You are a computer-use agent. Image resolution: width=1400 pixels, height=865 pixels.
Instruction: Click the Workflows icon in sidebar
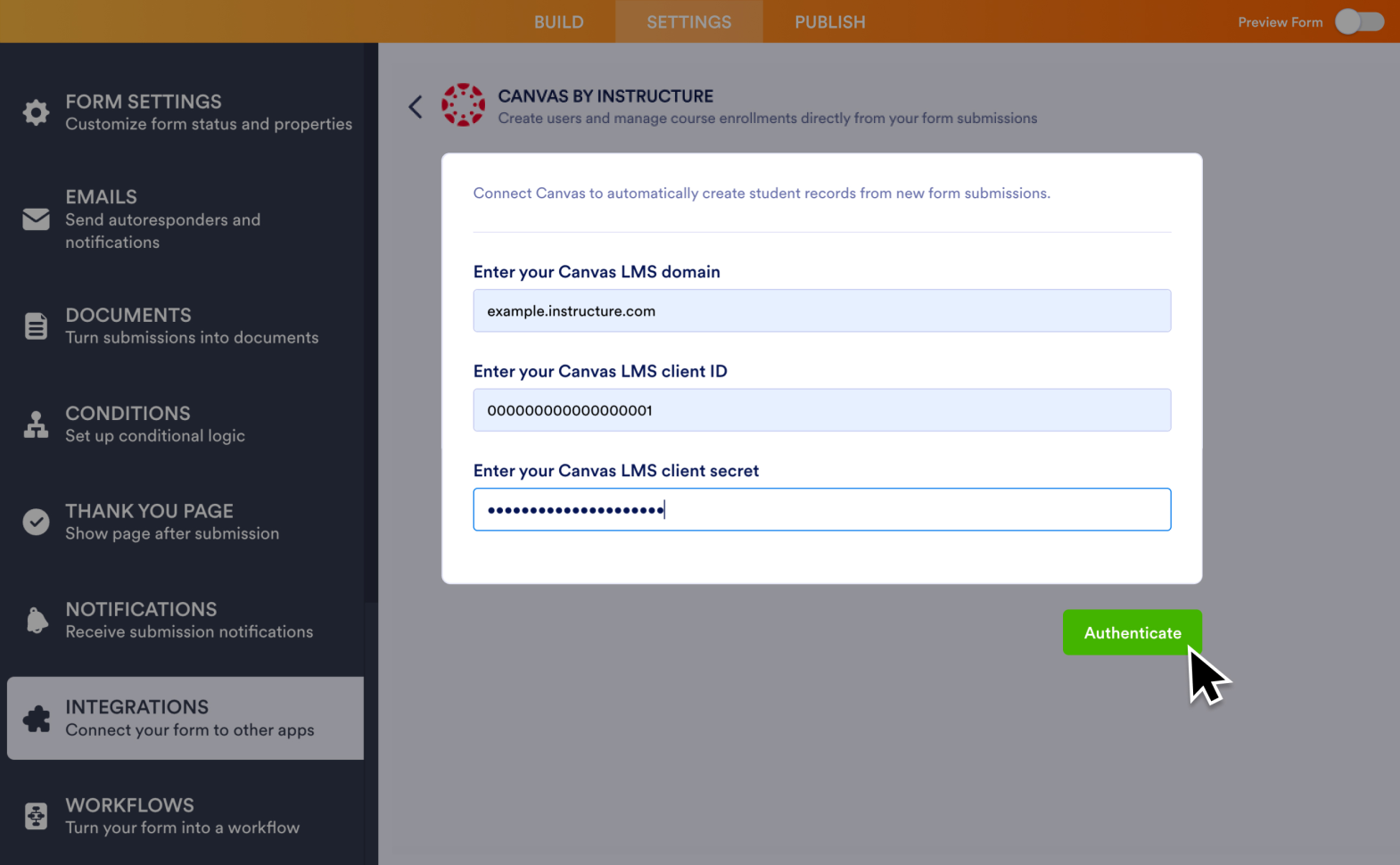click(x=36, y=816)
